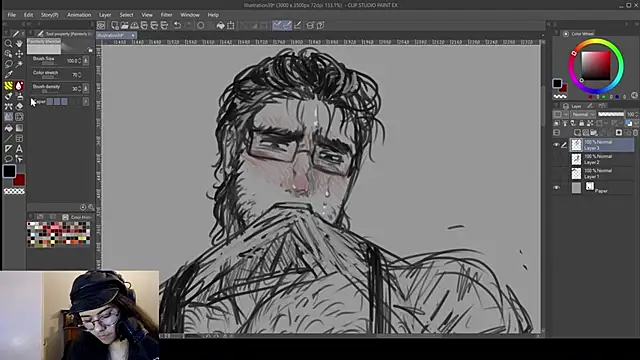
Task: Adjust the layer opacity value stepper
Action: 637,114
